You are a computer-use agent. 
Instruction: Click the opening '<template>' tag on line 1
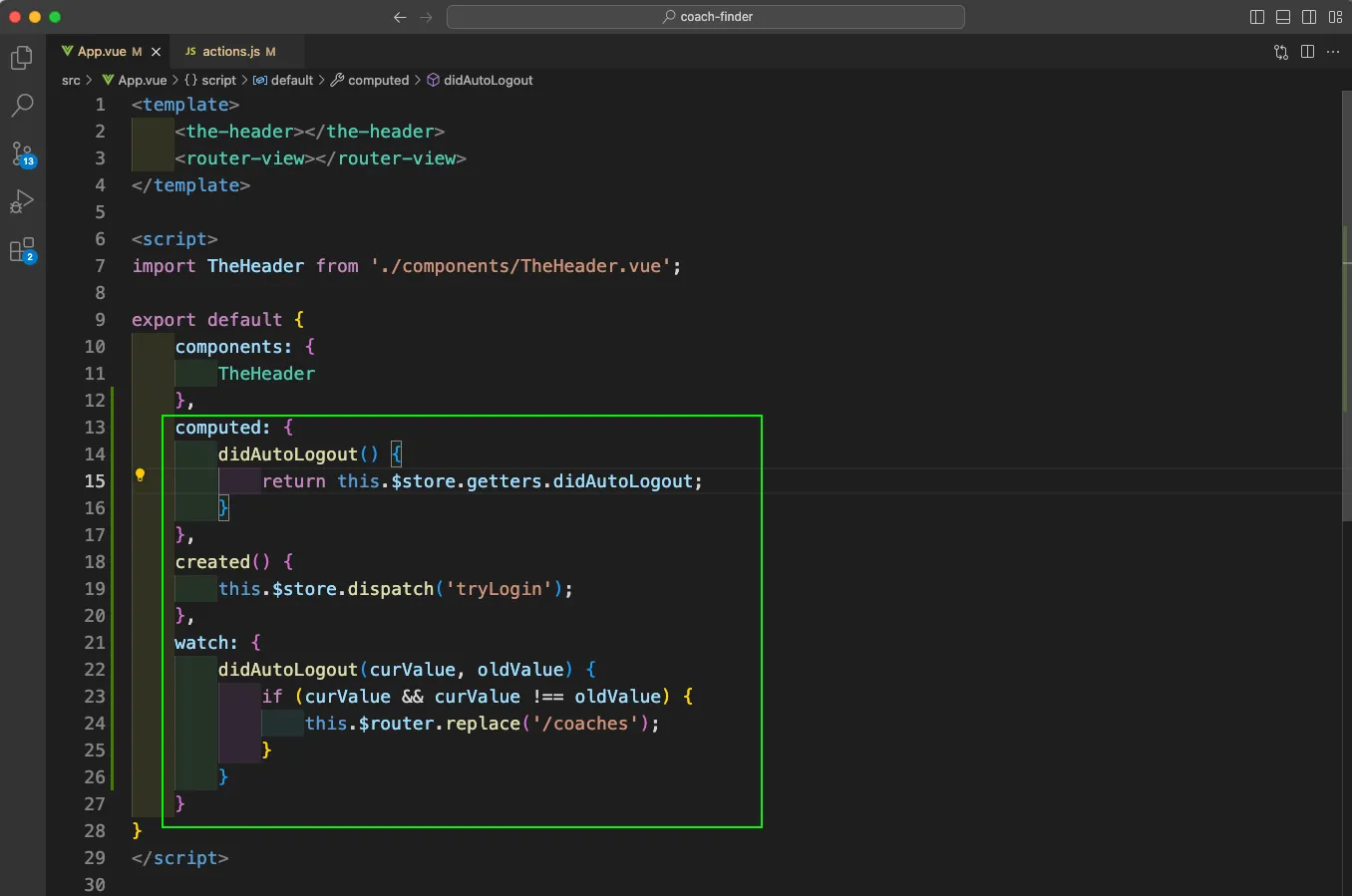pyautogui.click(x=185, y=105)
